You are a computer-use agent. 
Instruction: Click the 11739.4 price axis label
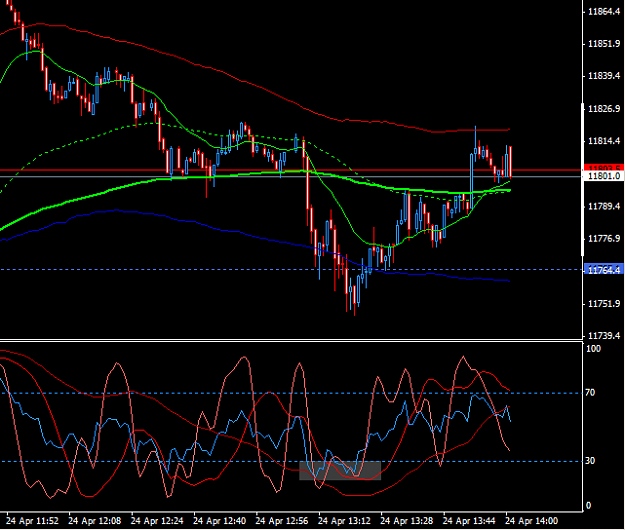coord(604,336)
